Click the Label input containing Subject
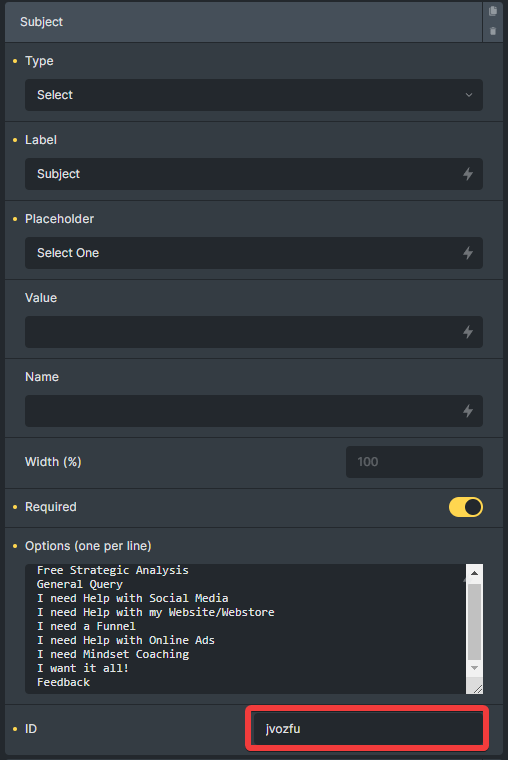508x760 pixels. (x=254, y=174)
